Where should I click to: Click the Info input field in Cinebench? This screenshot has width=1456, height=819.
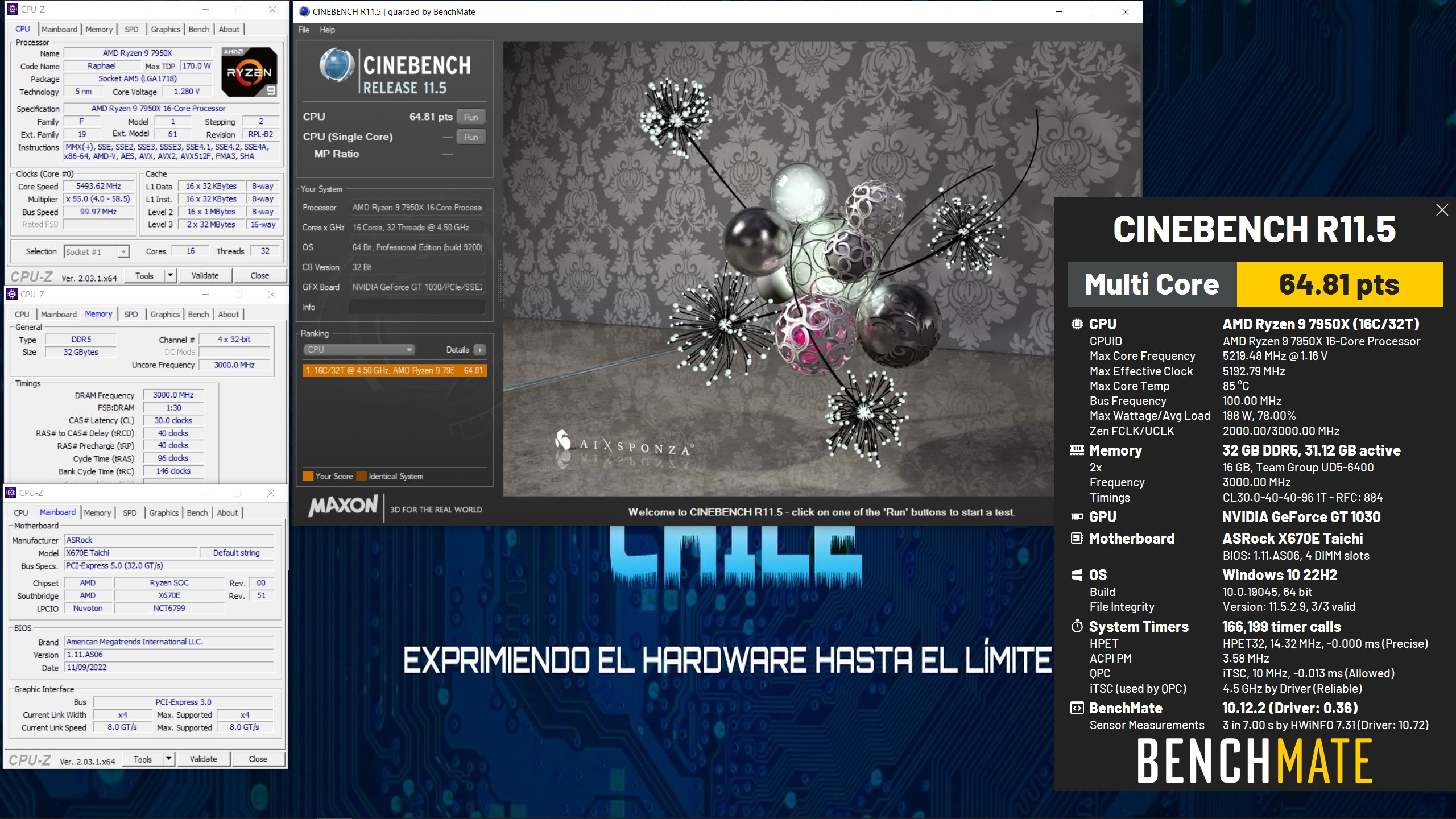417,307
